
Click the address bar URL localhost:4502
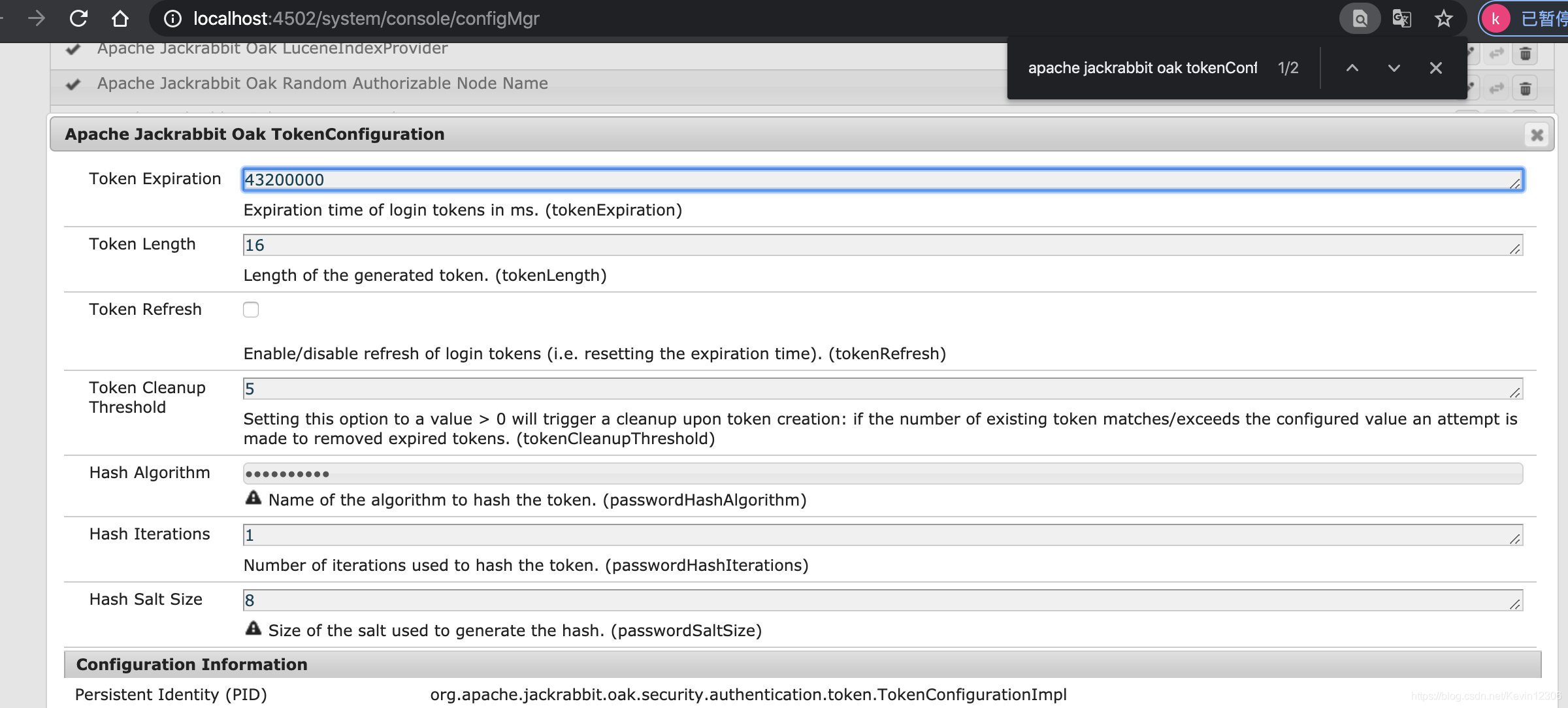[x=366, y=18]
